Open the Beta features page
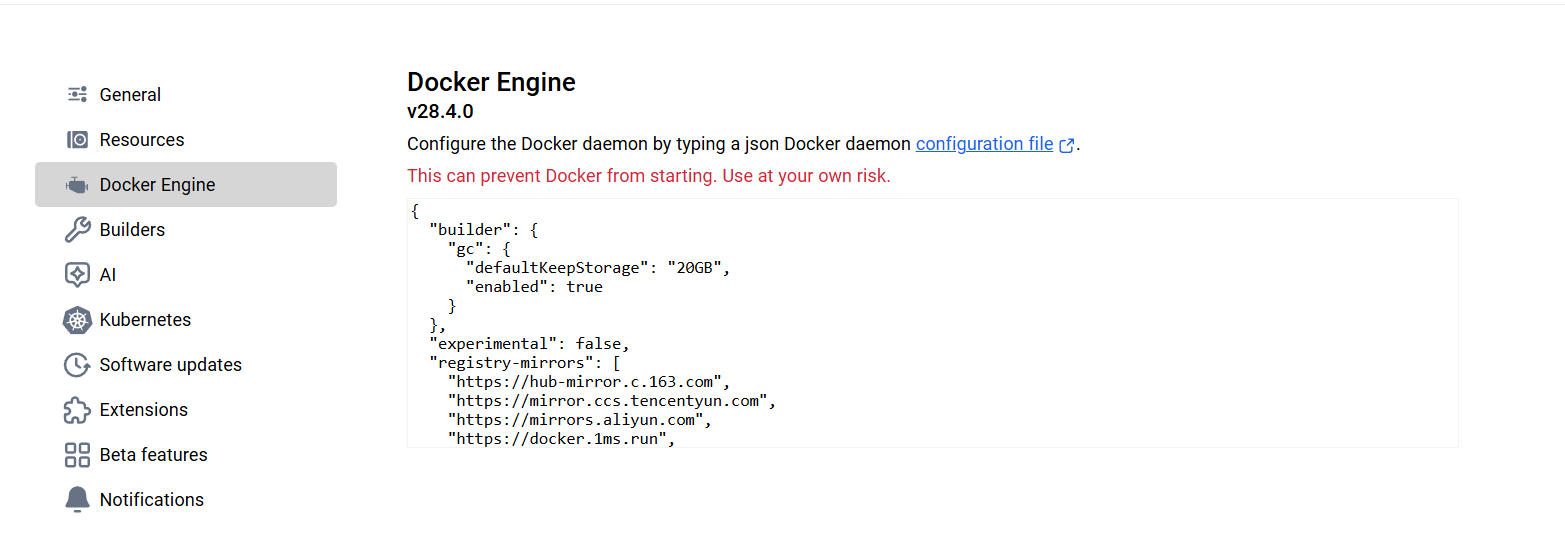The image size is (1565, 545). coord(153,455)
